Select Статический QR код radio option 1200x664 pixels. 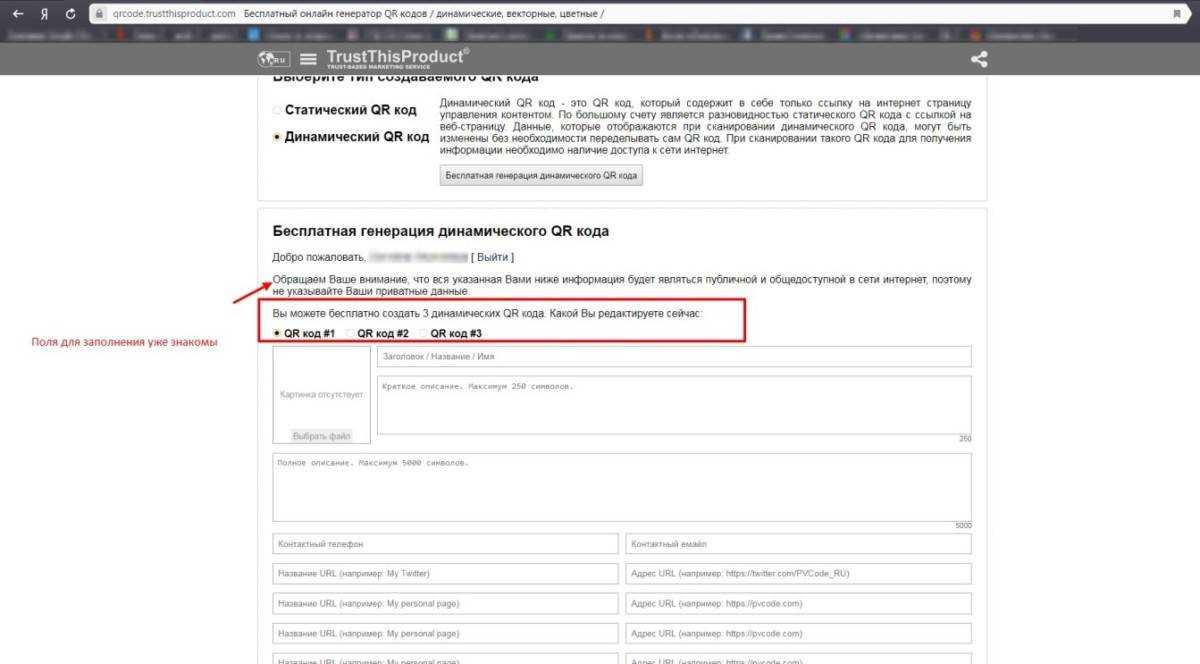pos(277,110)
